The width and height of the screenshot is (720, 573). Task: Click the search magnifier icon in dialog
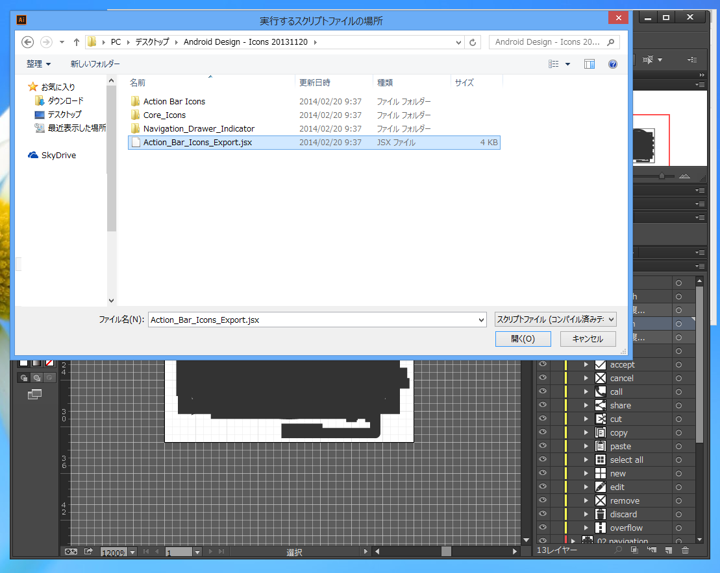(611, 42)
